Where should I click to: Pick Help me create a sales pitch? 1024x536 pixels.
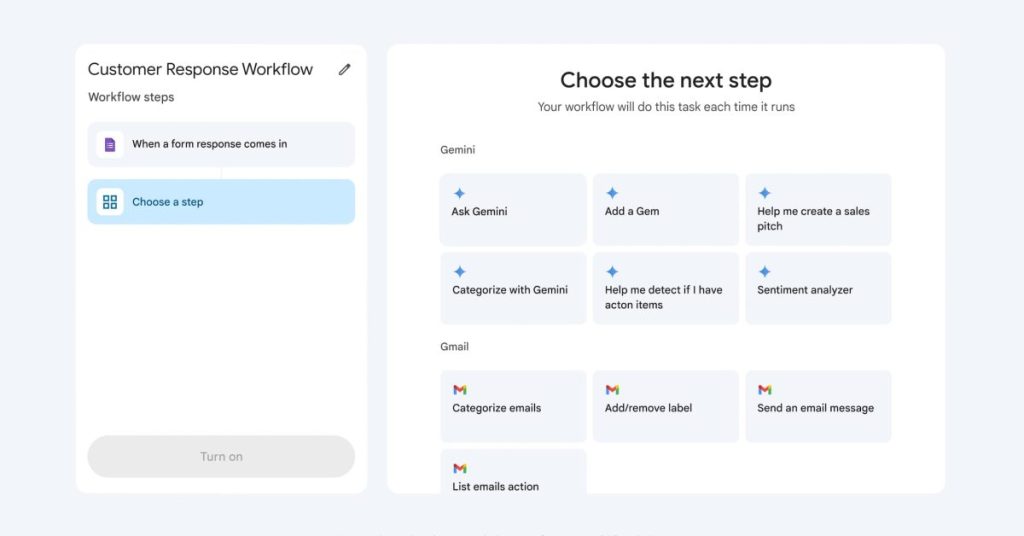tap(818, 210)
